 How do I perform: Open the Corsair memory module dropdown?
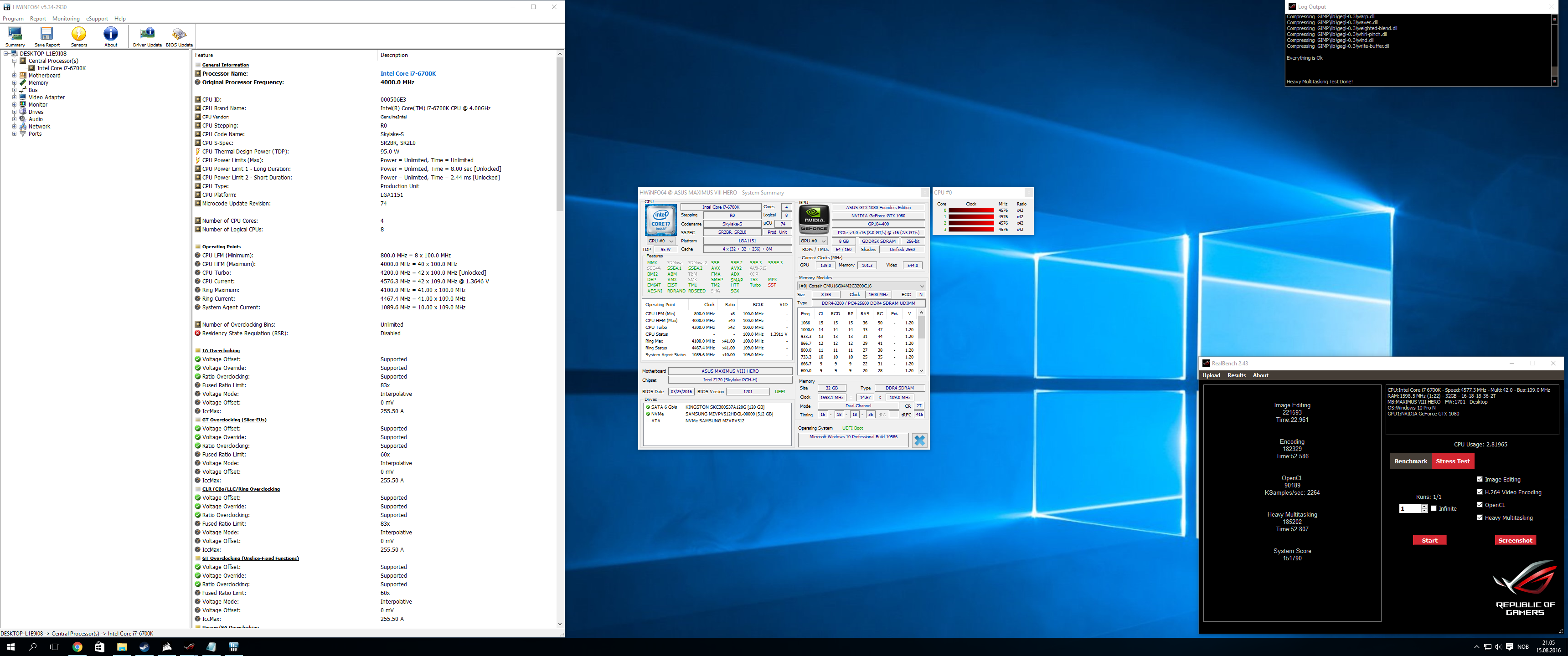[x=861, y=286]
